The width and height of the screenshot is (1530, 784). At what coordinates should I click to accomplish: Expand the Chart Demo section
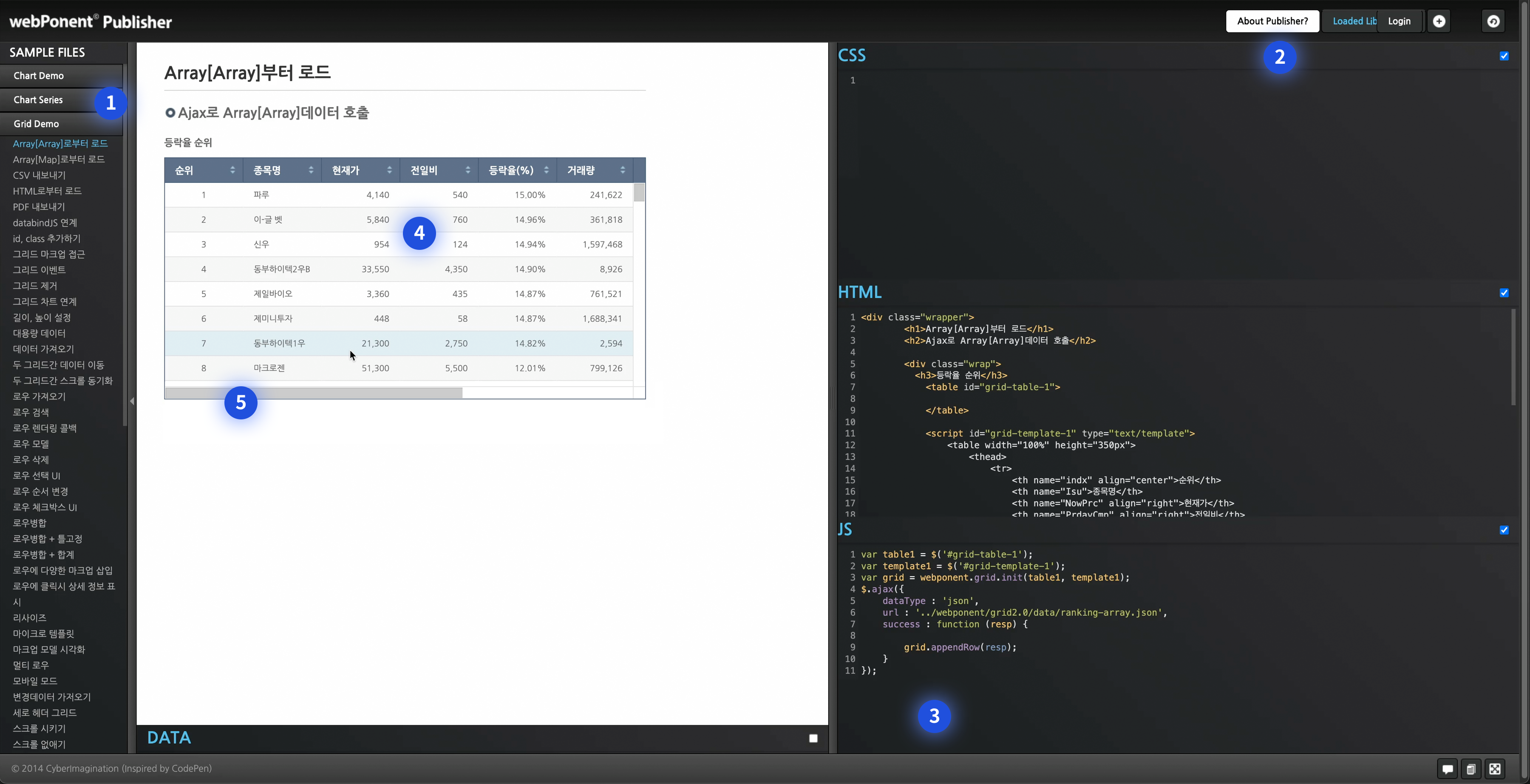pyautogui.click(x=39, y=76)
